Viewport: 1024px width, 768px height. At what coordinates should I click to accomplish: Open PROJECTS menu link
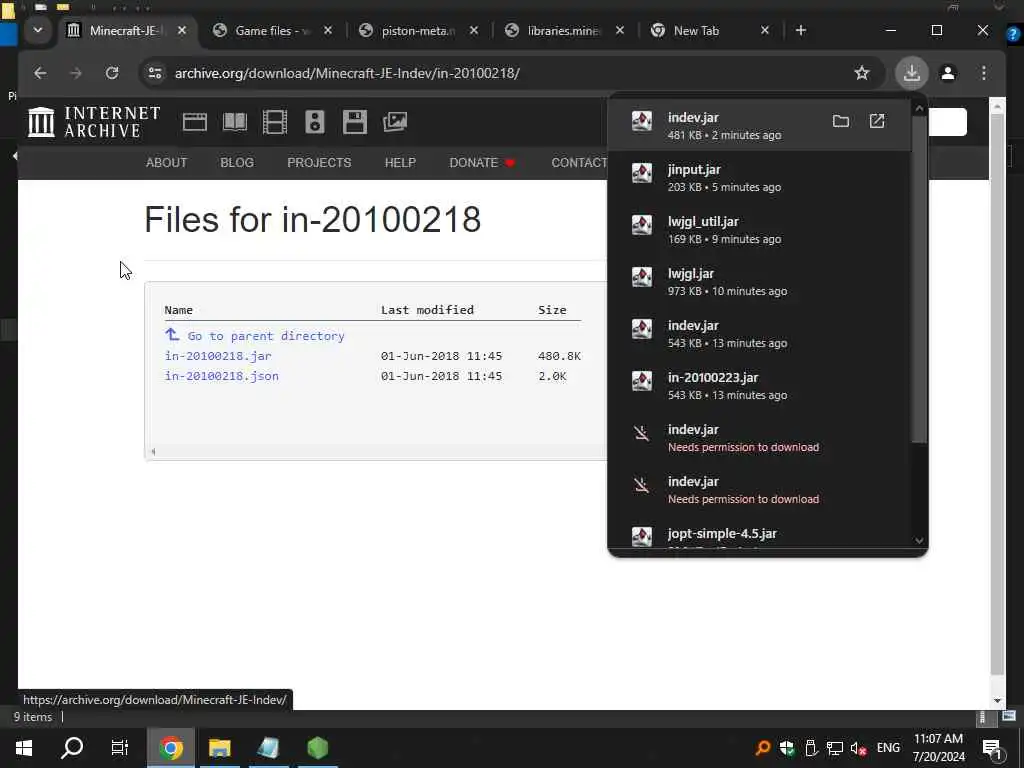[319, 163]
